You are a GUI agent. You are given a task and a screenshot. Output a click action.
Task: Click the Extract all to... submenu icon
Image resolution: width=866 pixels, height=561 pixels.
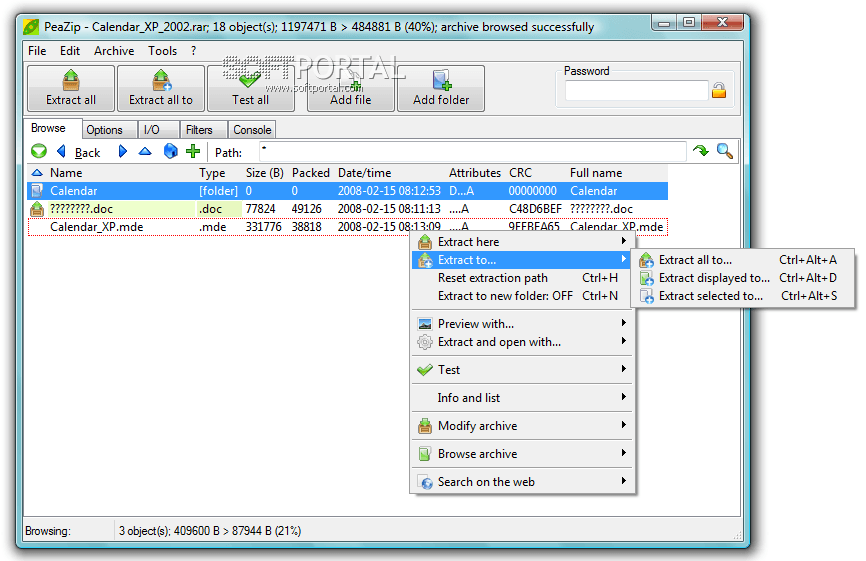(646, 260)
